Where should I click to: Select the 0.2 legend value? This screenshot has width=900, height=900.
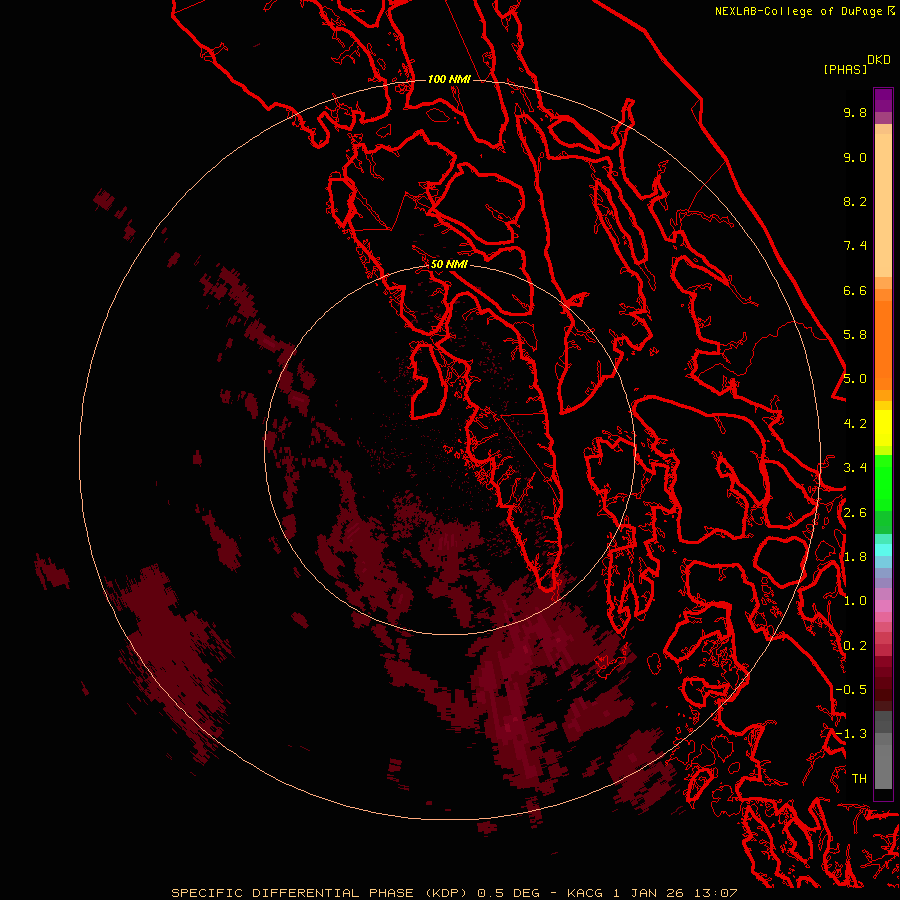point(855,646)
